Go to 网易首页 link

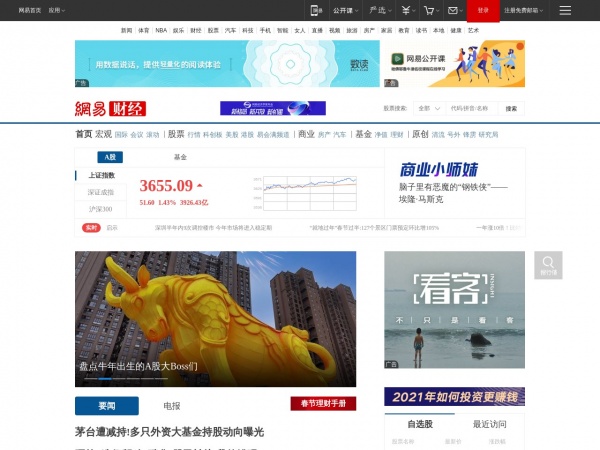pos(29,10)
